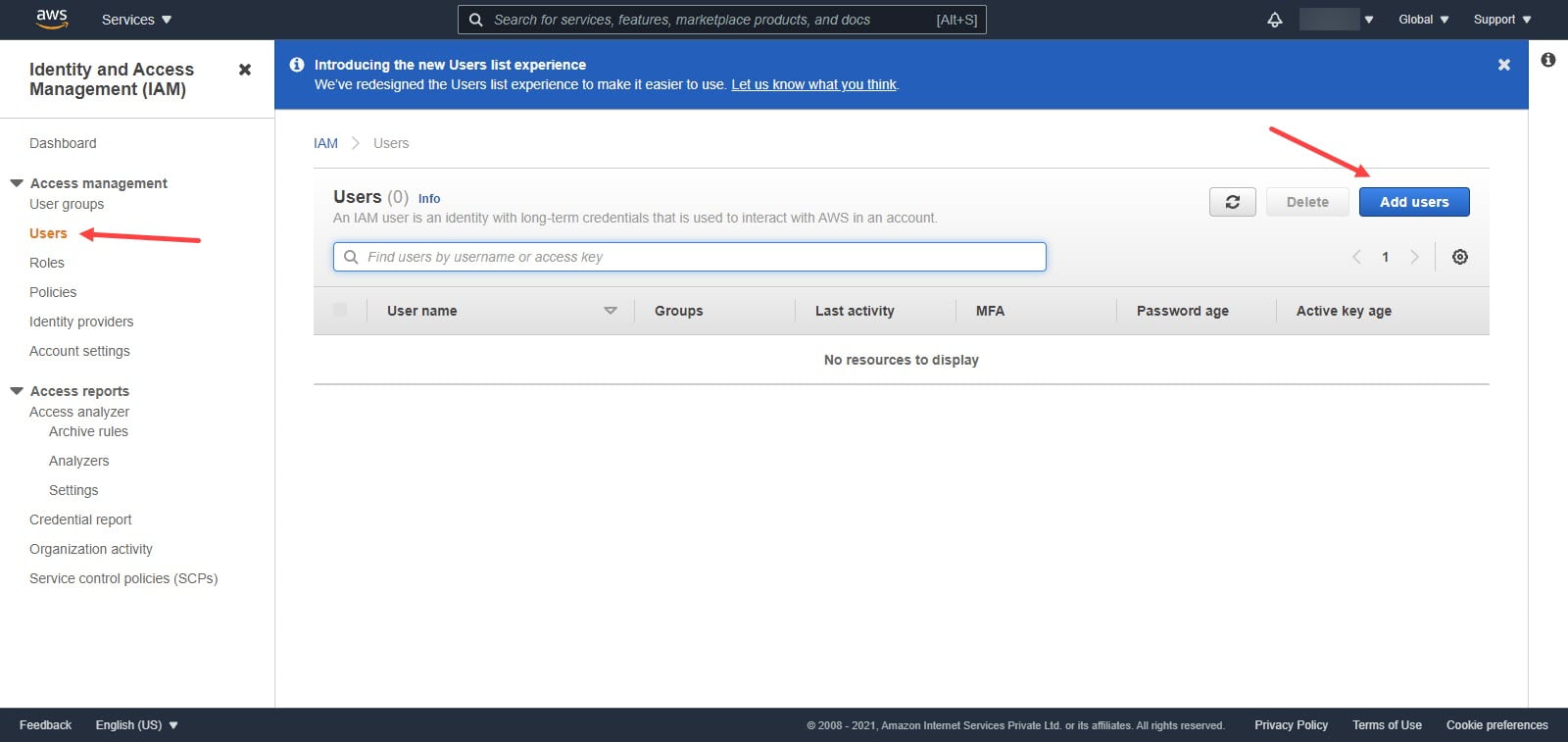Select Users in the sidebar
Image resolution: width=1568 pixels, height=742 pixels.
(48, 233)
